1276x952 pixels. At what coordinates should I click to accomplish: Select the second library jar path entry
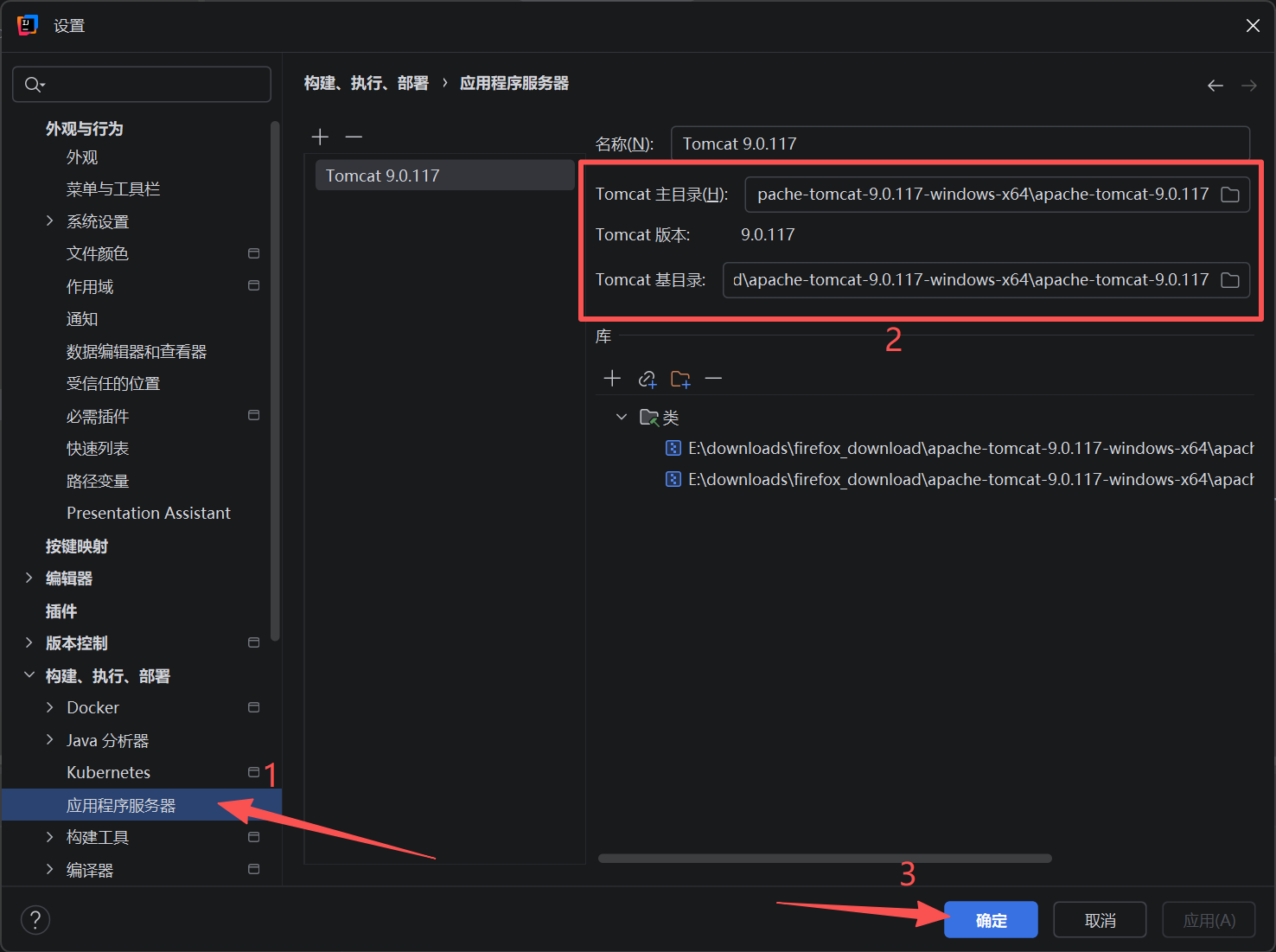[x=960, y=480]
